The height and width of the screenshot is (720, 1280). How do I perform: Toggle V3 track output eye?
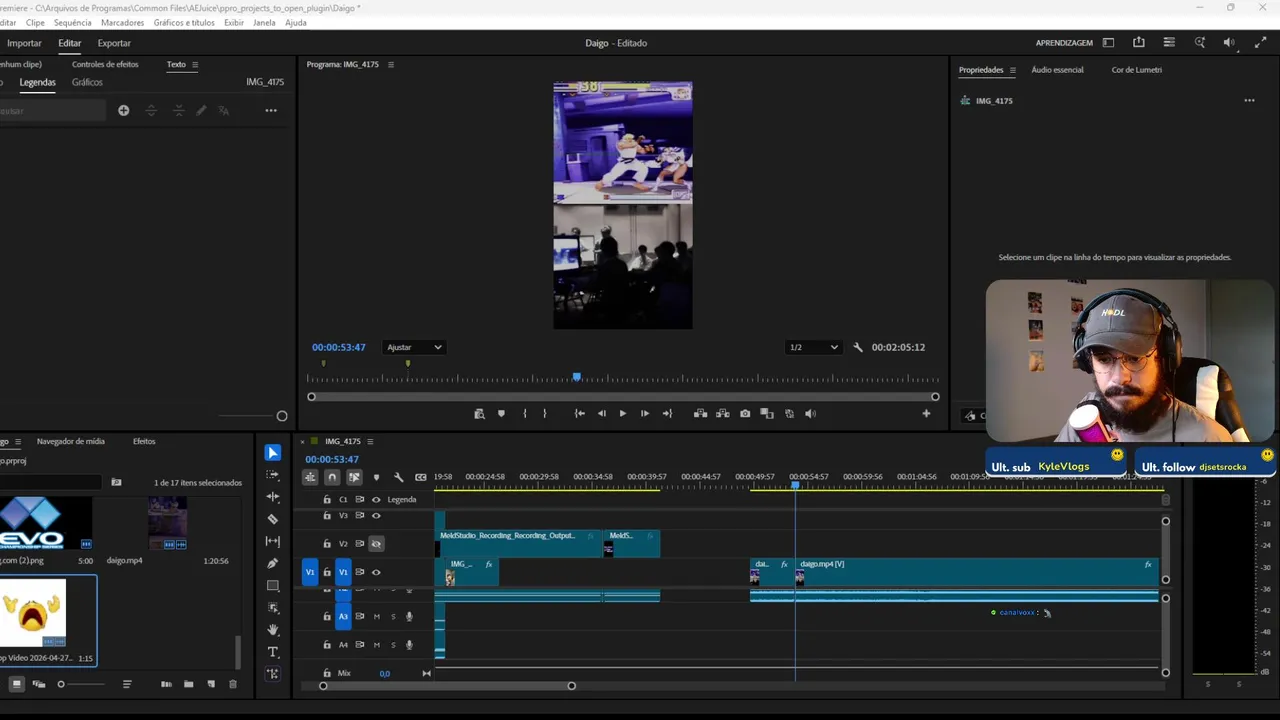pyautogui.click(x=376, y=516)
